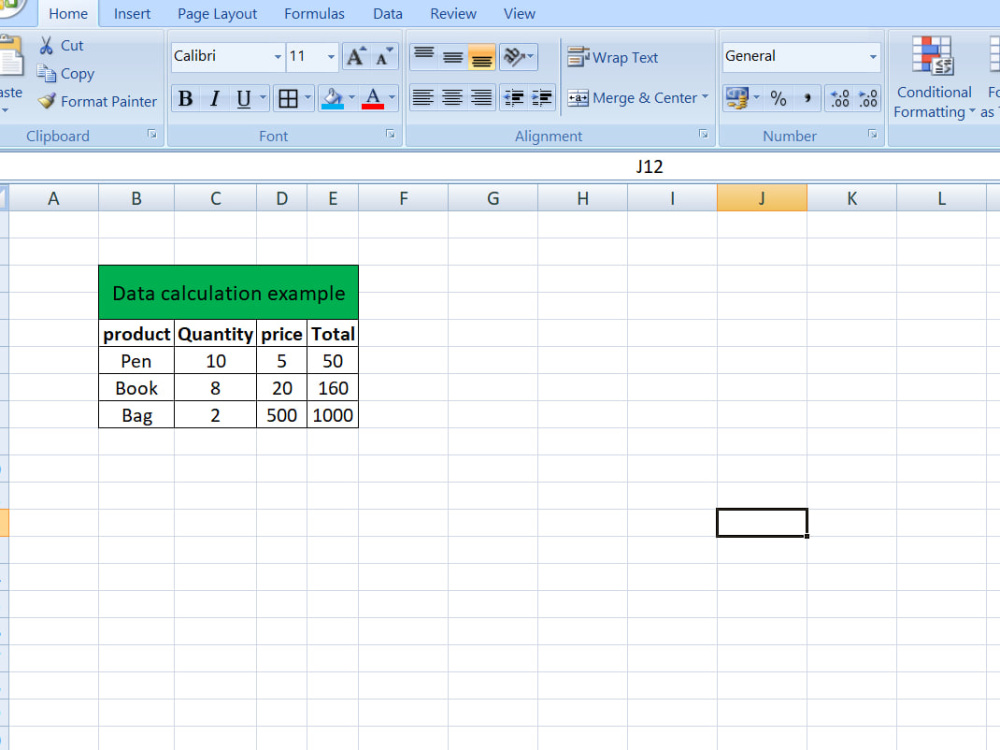
Task: Open Alignment dialog launcher
Action: point(703,134)
